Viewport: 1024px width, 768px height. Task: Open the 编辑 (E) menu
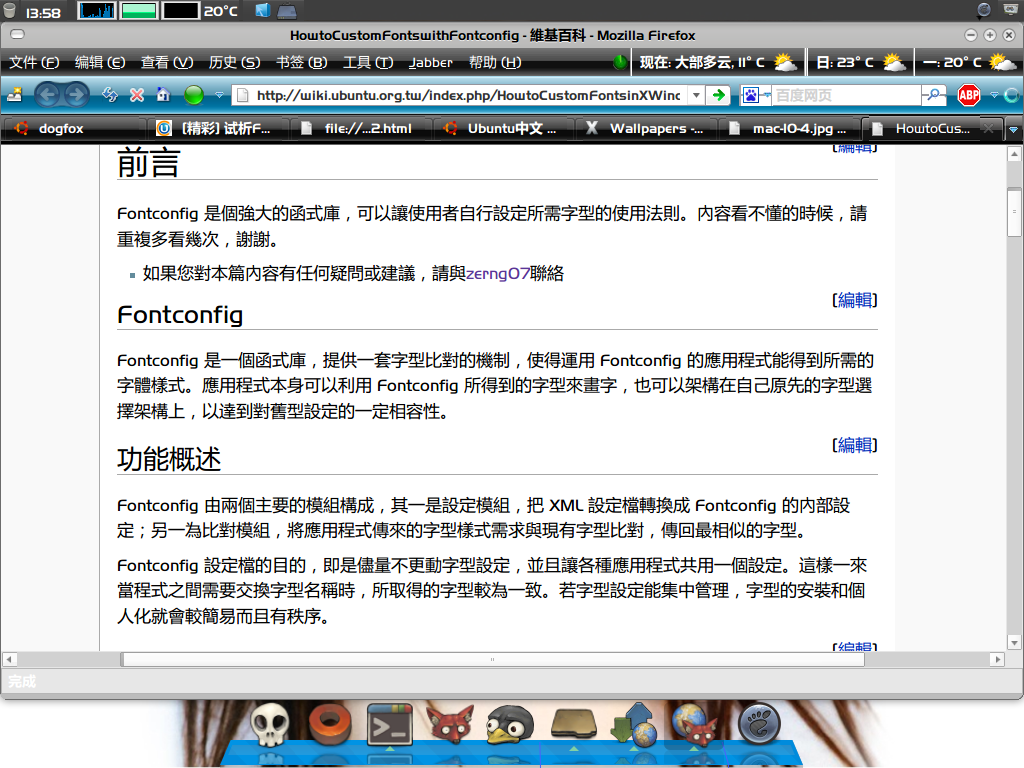click(100, 63)
